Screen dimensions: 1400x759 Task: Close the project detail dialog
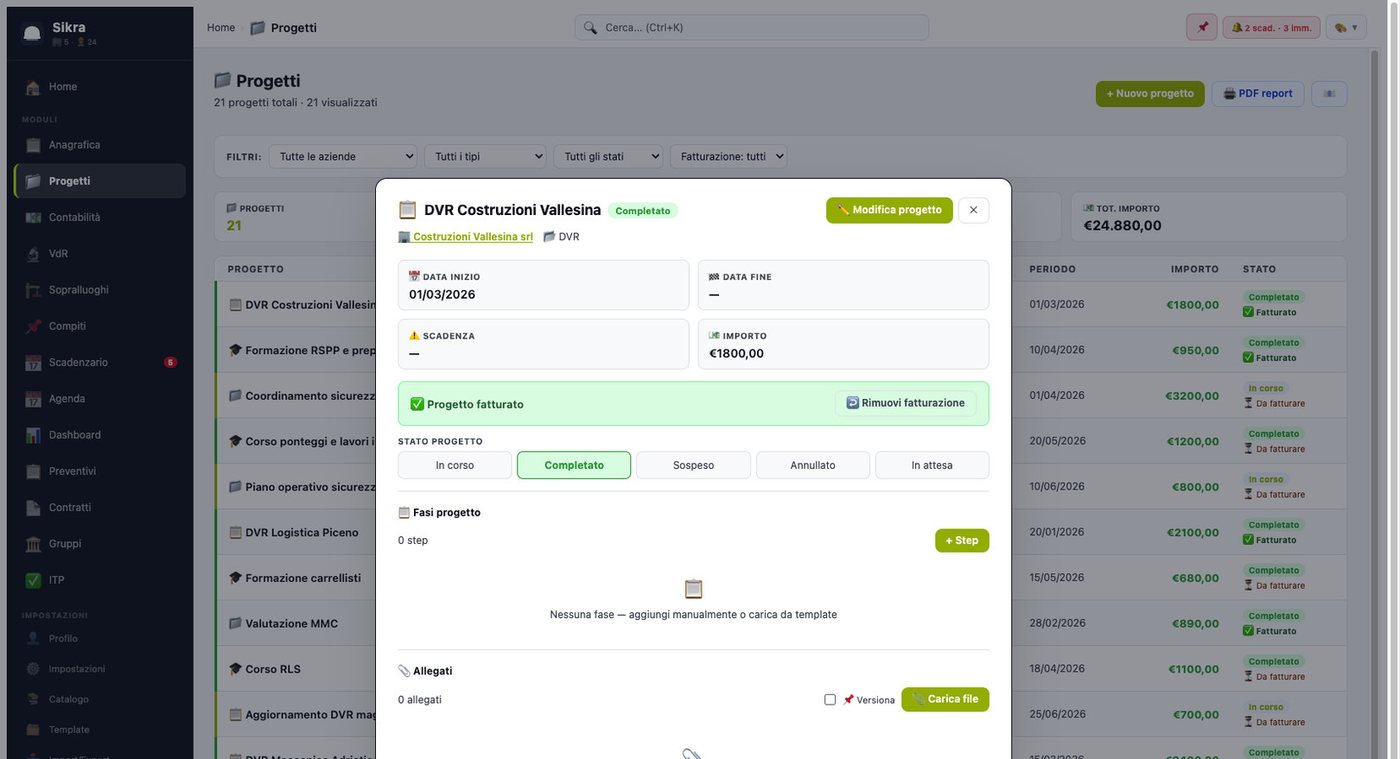[974, 210]
